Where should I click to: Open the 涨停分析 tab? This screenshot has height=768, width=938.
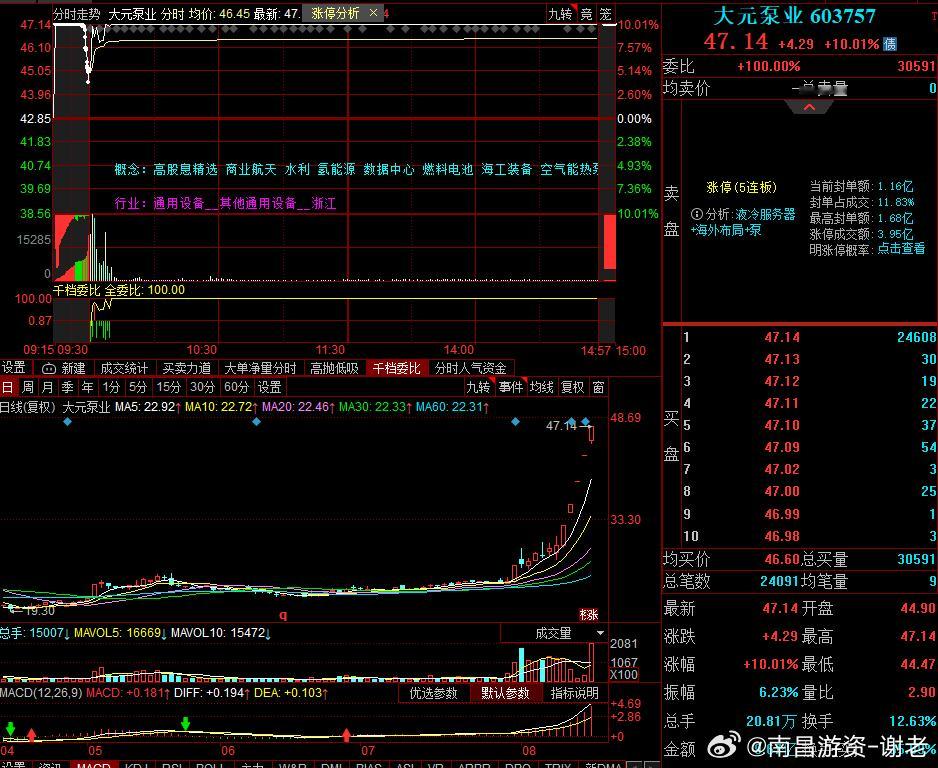click(335, 13)
